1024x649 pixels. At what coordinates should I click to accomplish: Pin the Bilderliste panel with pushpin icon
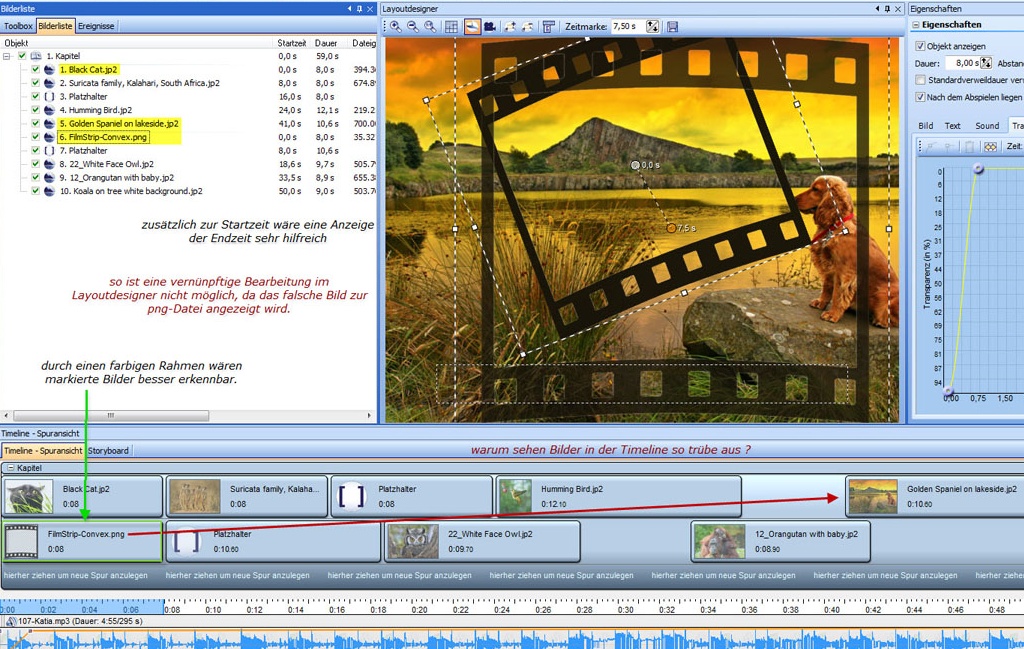pyautogui.click(x=360, y=8)
